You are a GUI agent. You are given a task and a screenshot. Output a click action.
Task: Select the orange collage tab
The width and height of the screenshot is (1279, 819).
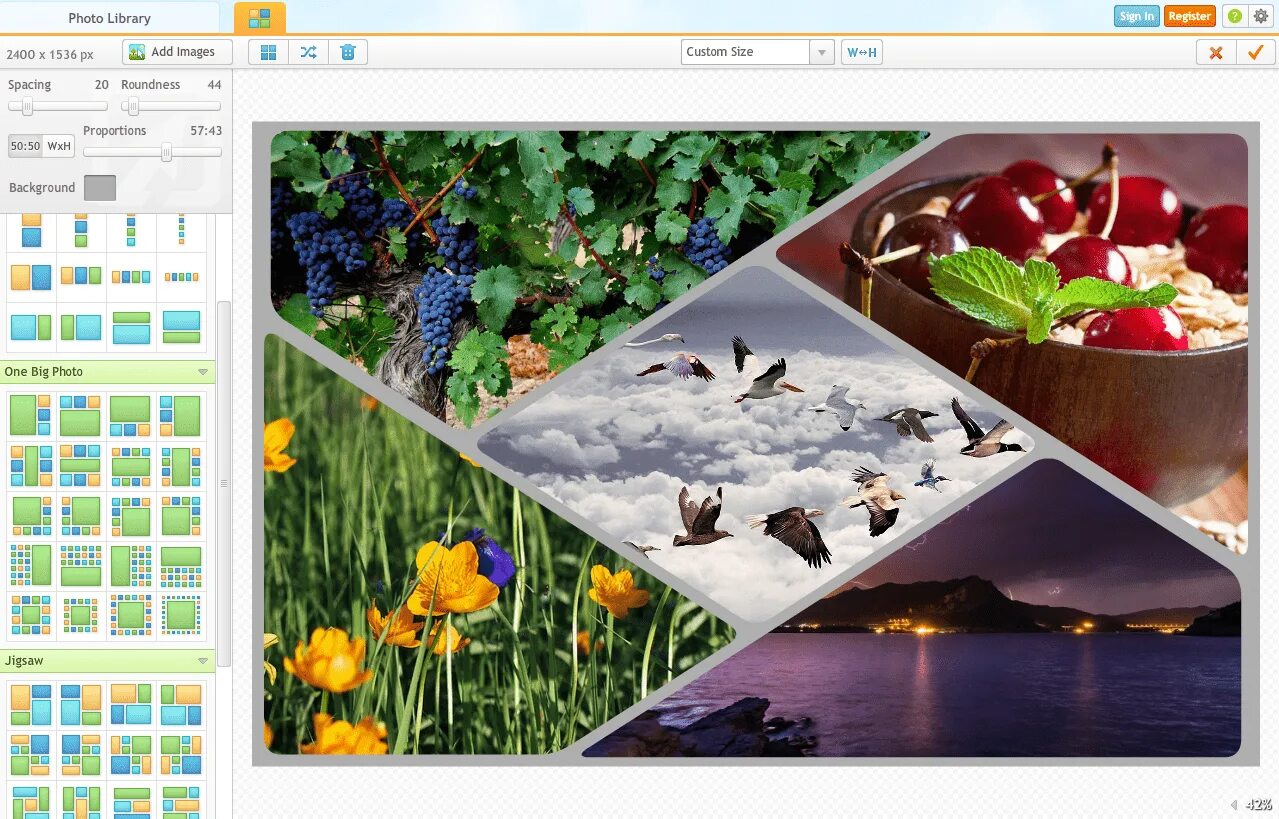(260, 18)
